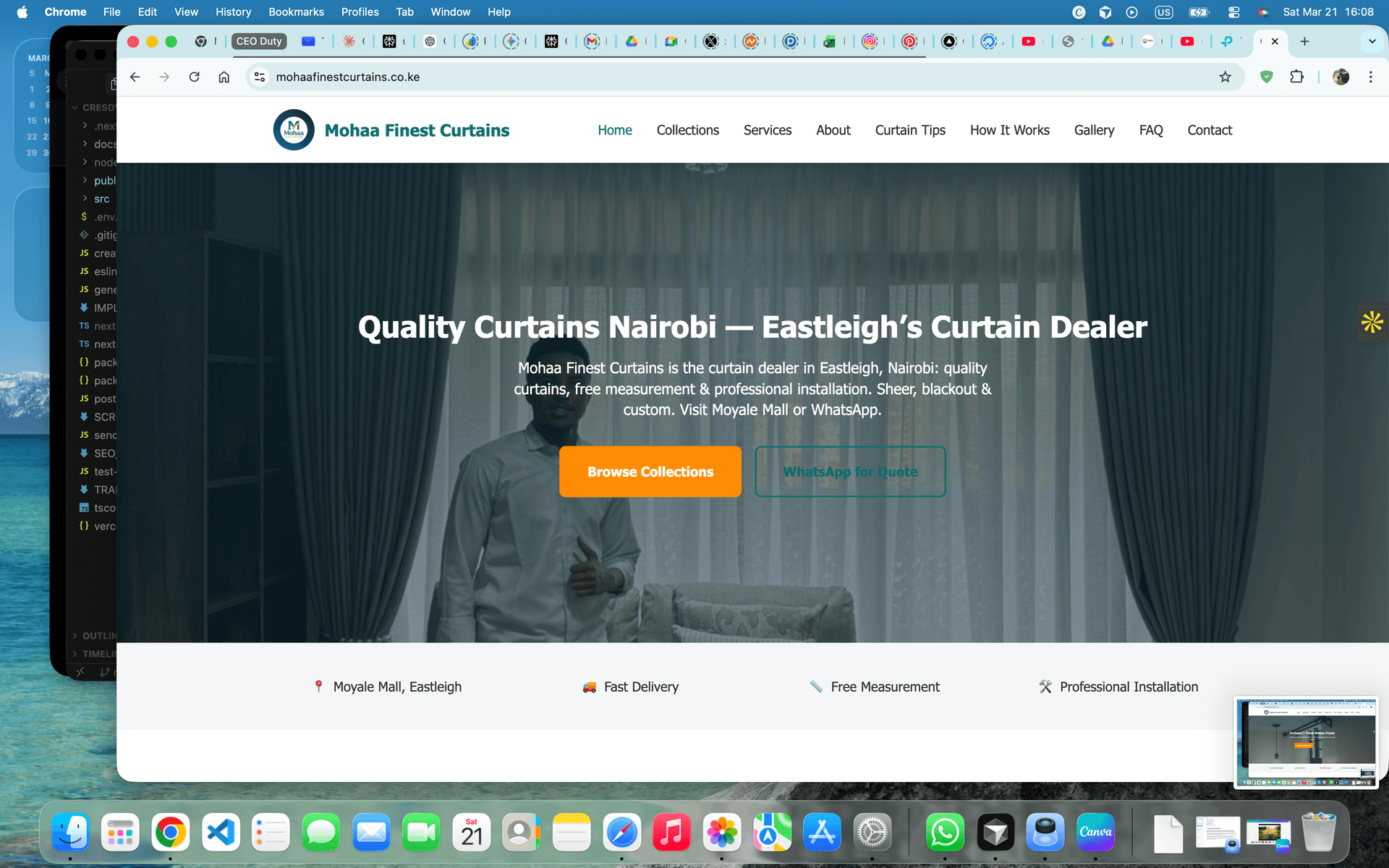Open the verc file in VS Code
1389x868 pixels.
(x=97, y=526)
